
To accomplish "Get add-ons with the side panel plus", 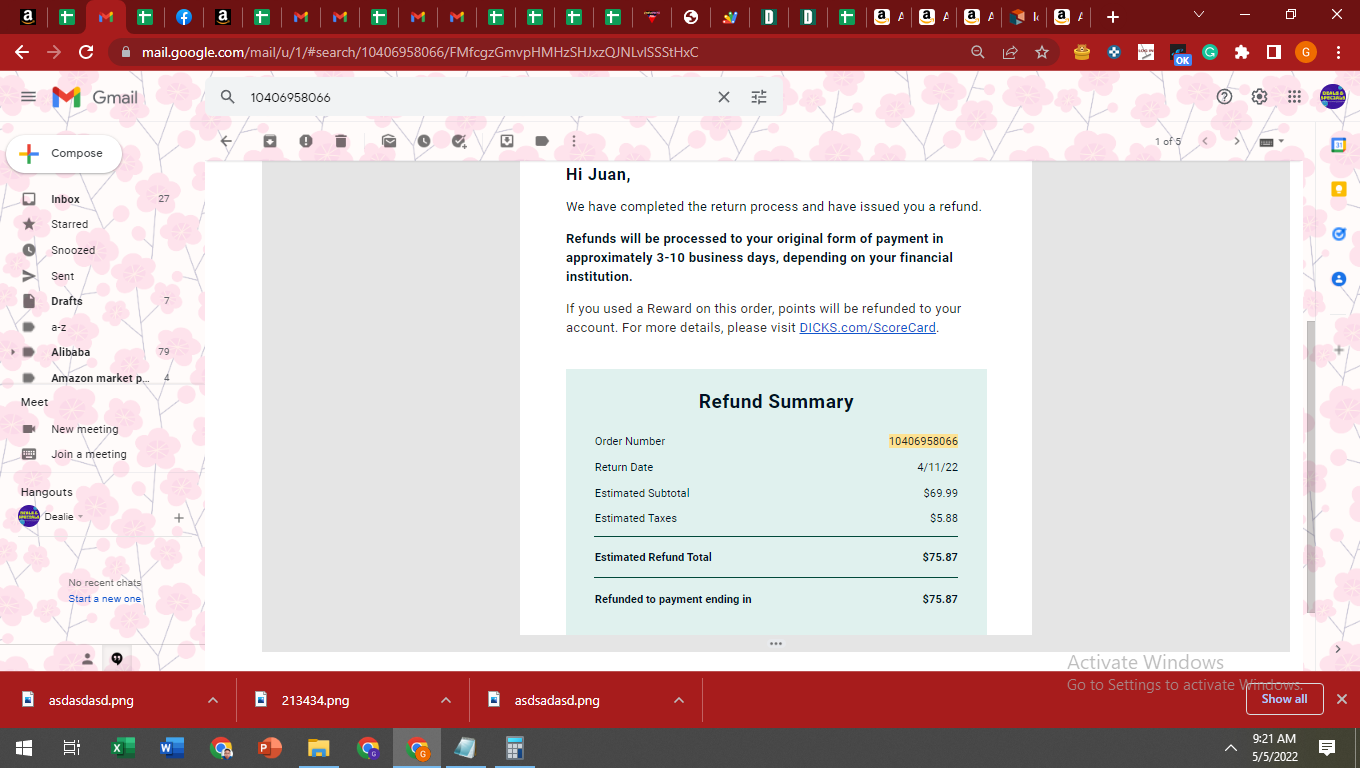I will click(1339, 350).
